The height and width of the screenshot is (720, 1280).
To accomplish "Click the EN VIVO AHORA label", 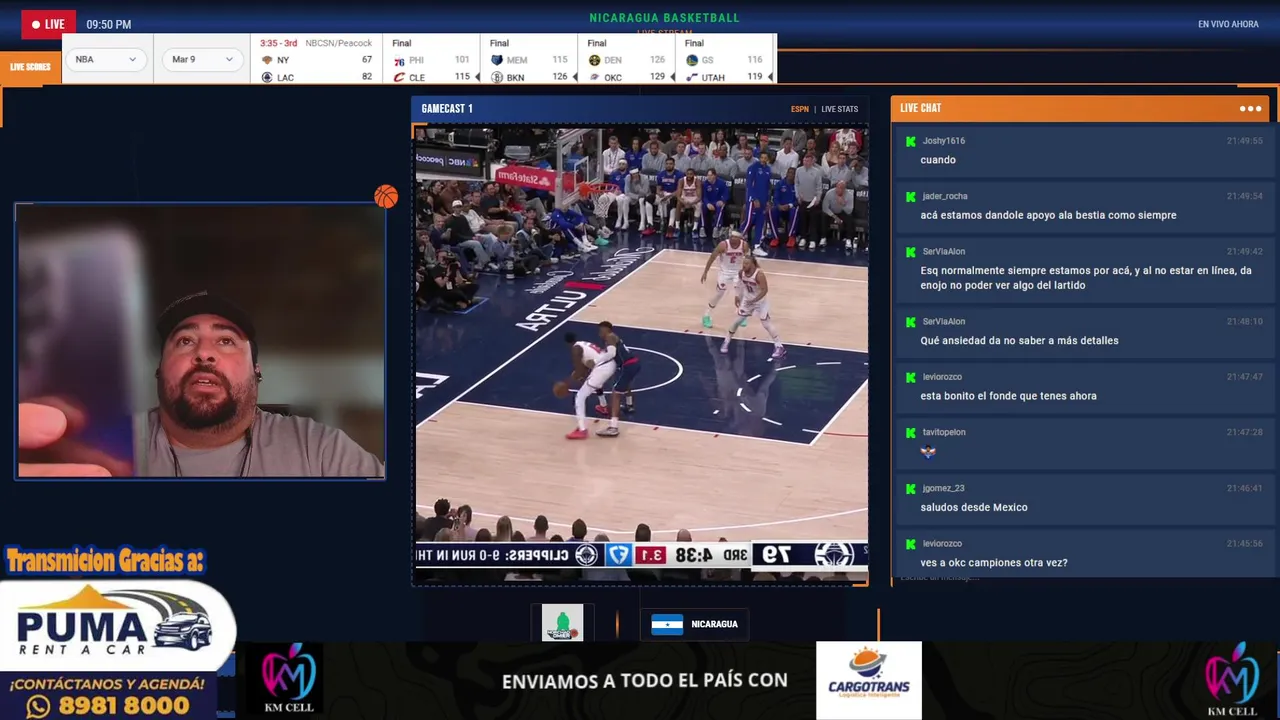I will (x=1228, y=24).
